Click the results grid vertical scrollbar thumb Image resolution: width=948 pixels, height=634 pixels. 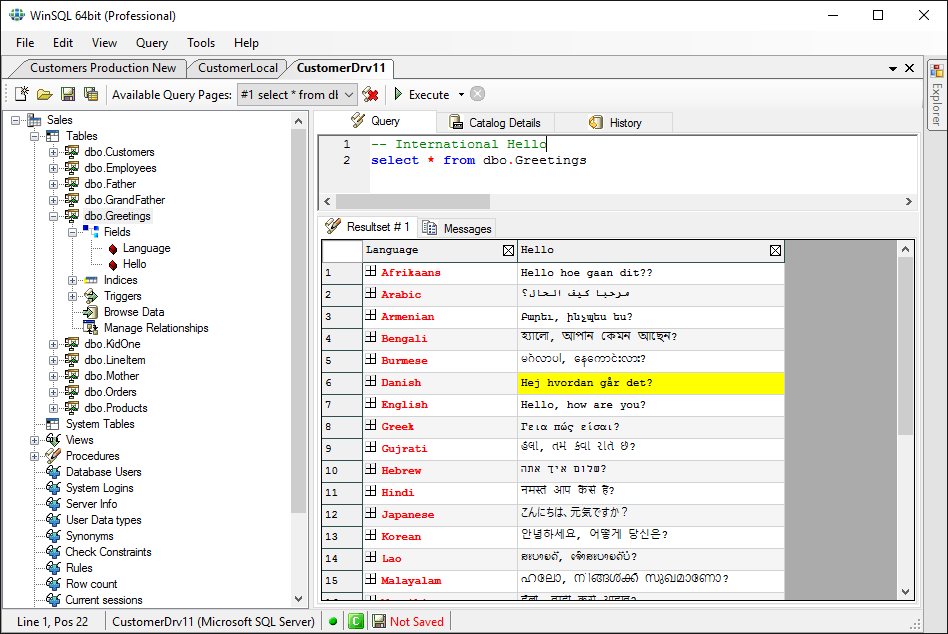pyautogui.click(x=905, y=346)
